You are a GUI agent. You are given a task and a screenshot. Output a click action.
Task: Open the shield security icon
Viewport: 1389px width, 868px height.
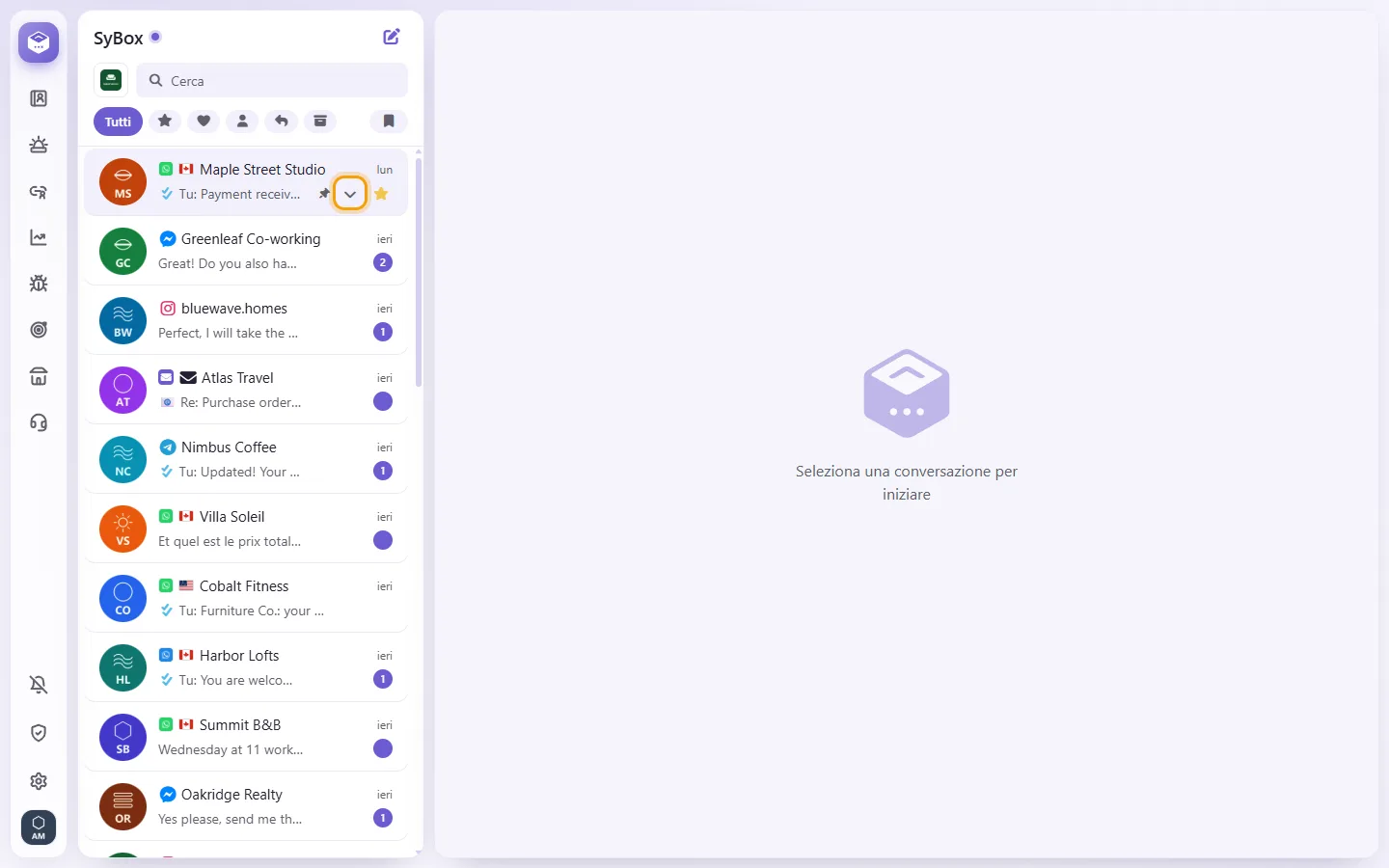point(39,733)
